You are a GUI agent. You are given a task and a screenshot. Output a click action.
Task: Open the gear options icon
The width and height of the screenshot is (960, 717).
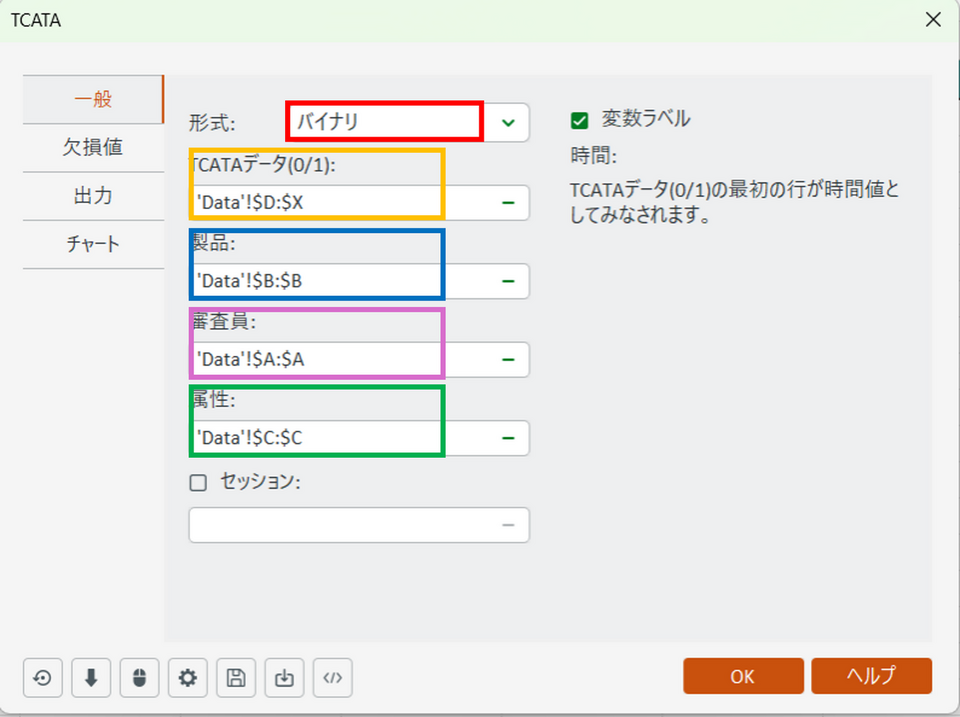188,678
